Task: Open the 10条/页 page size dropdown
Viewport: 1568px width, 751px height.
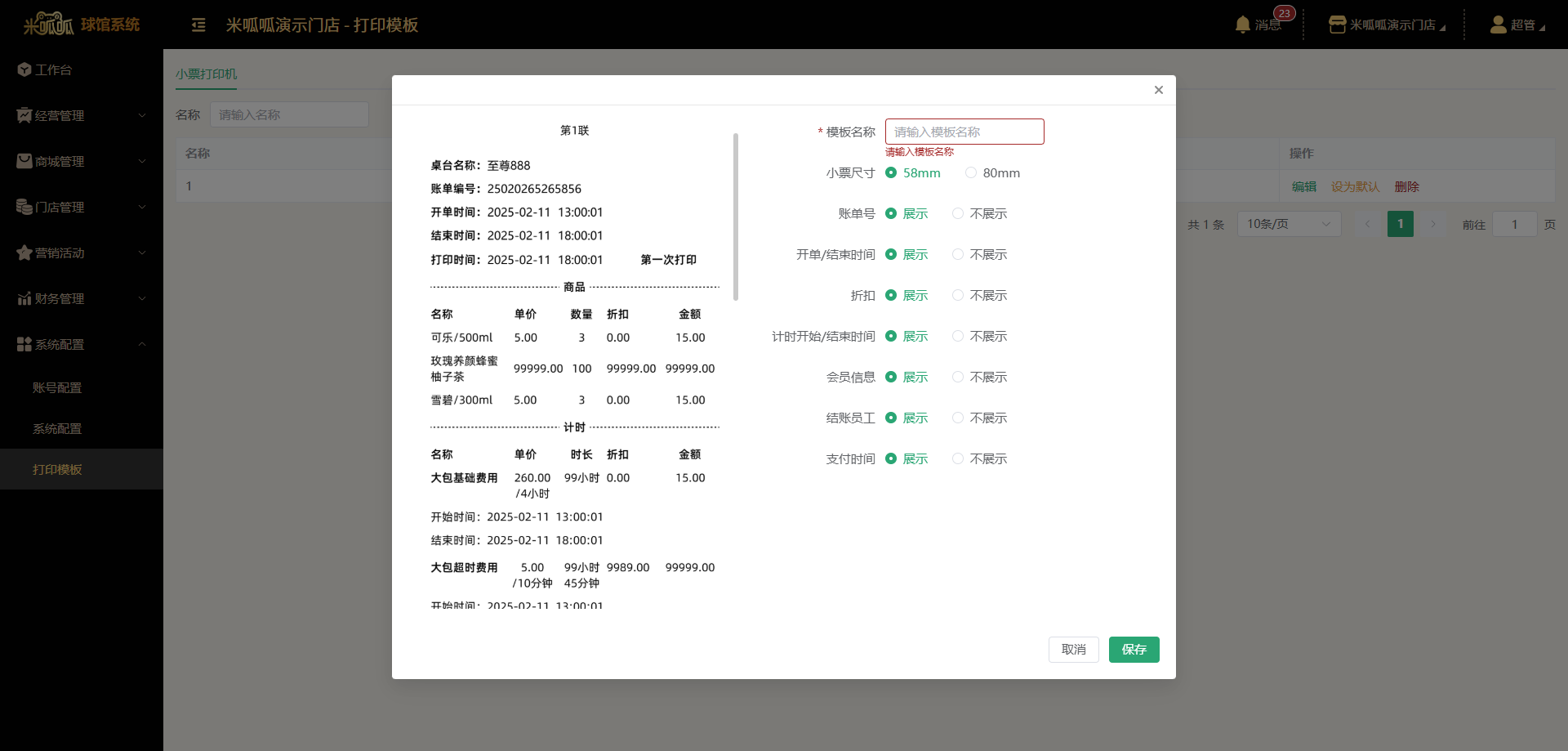Action: click(x=1289, y=224)
